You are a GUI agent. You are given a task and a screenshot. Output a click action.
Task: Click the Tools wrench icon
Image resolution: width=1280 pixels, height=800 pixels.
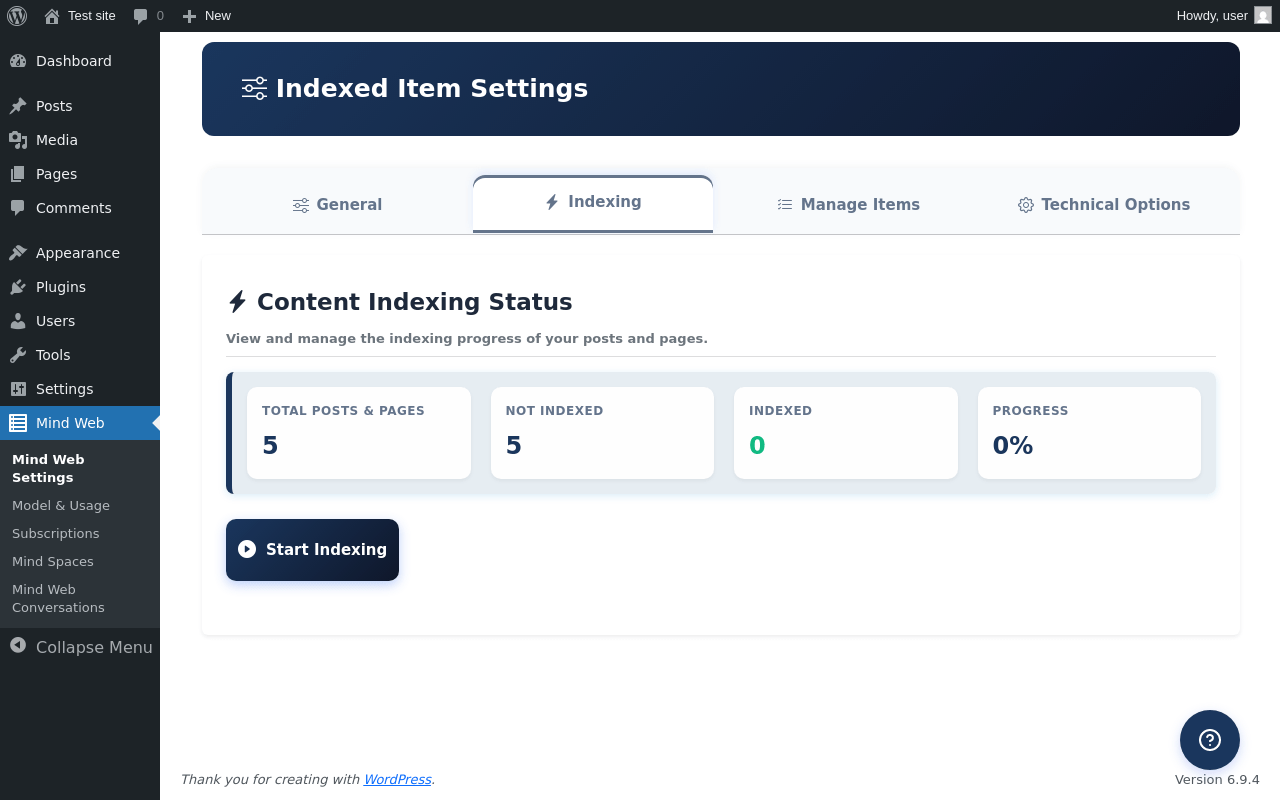pyautogui.click(x=18, y=355)
